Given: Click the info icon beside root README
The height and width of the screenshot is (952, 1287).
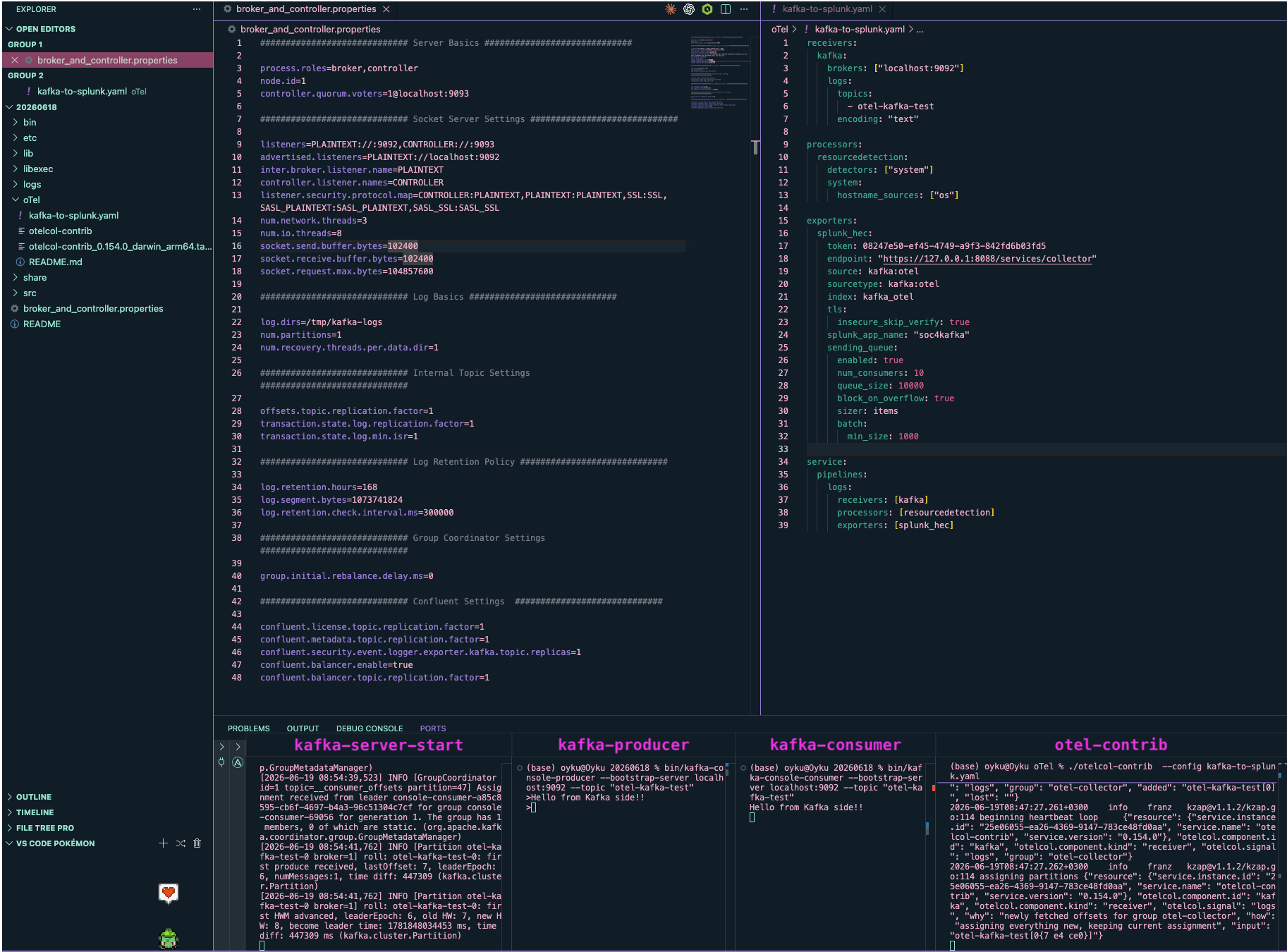Looking at the screenshot, I should [x=15, y=324].
